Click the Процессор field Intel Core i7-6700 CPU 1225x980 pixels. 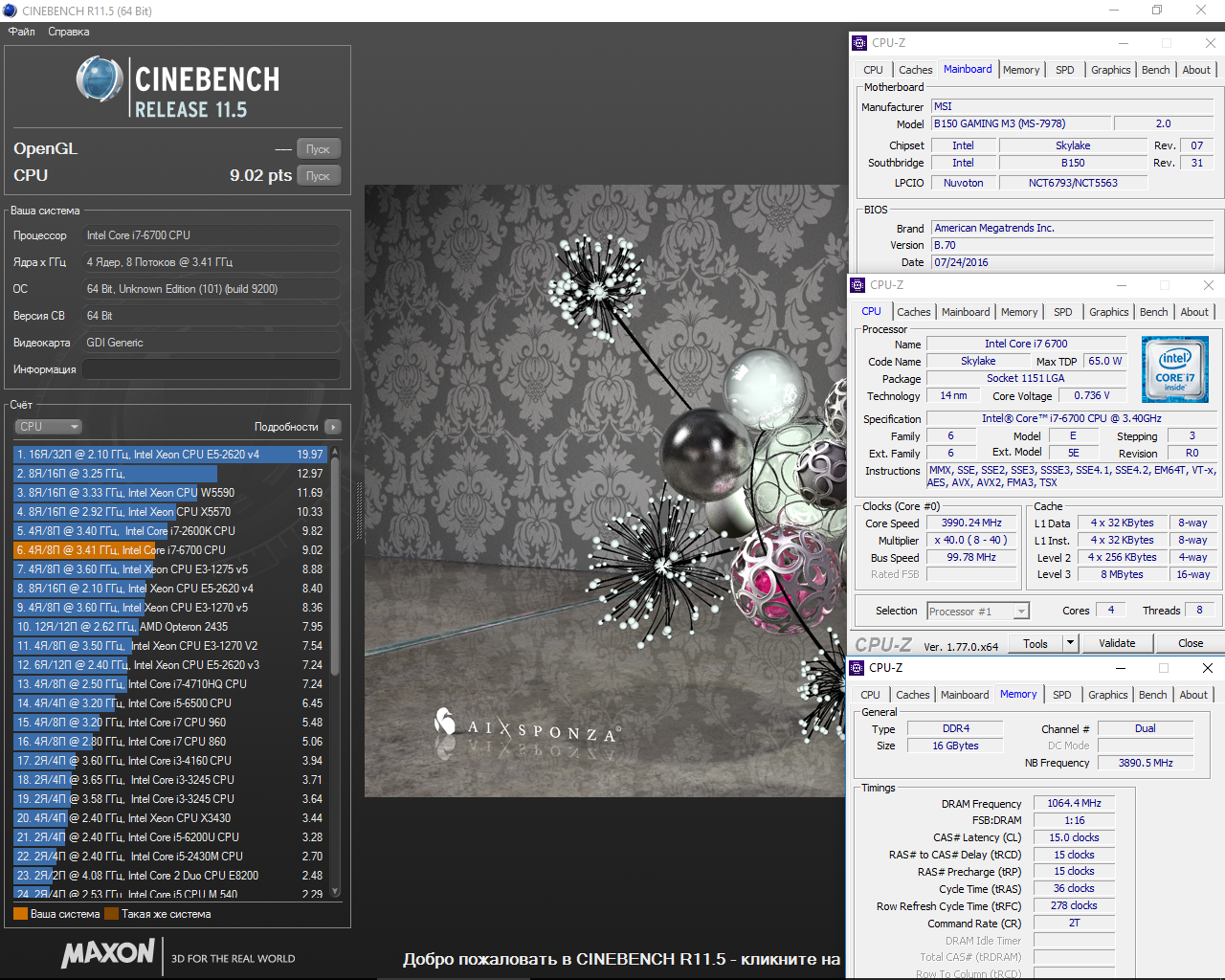(x=211, y=235)
